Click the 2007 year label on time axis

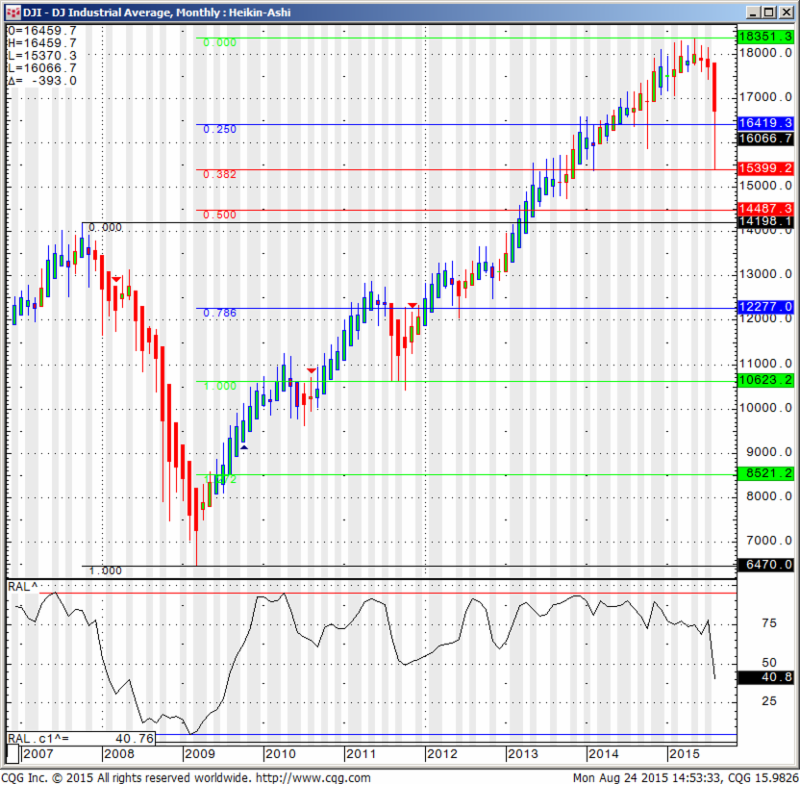click(x=38, y=754)
